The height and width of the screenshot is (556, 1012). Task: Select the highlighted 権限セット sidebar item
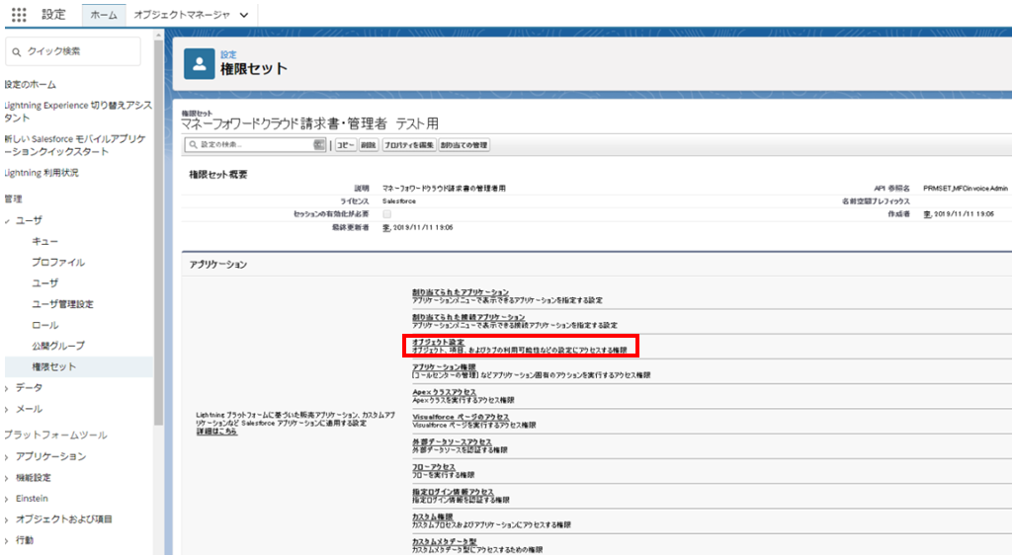(79, 367)
